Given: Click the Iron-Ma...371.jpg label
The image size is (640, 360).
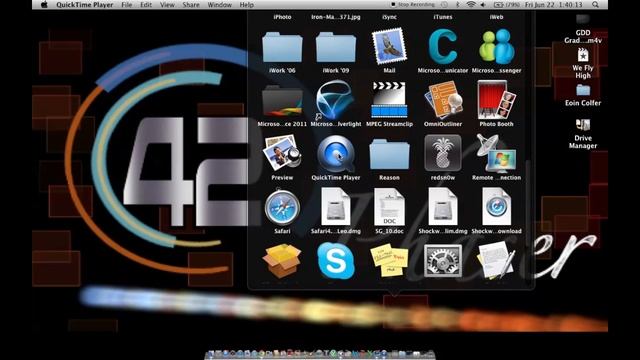Looking at the screenshot, I should click(336, 17).
